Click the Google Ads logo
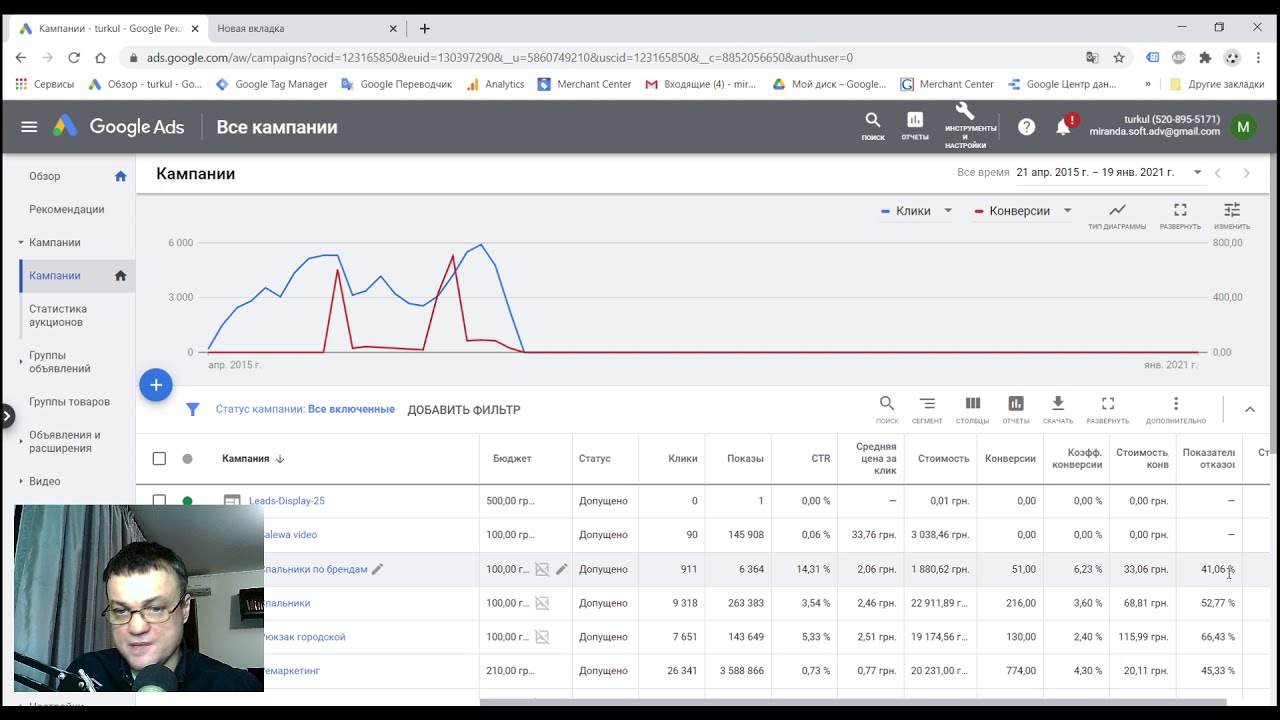 click(118, 127)
